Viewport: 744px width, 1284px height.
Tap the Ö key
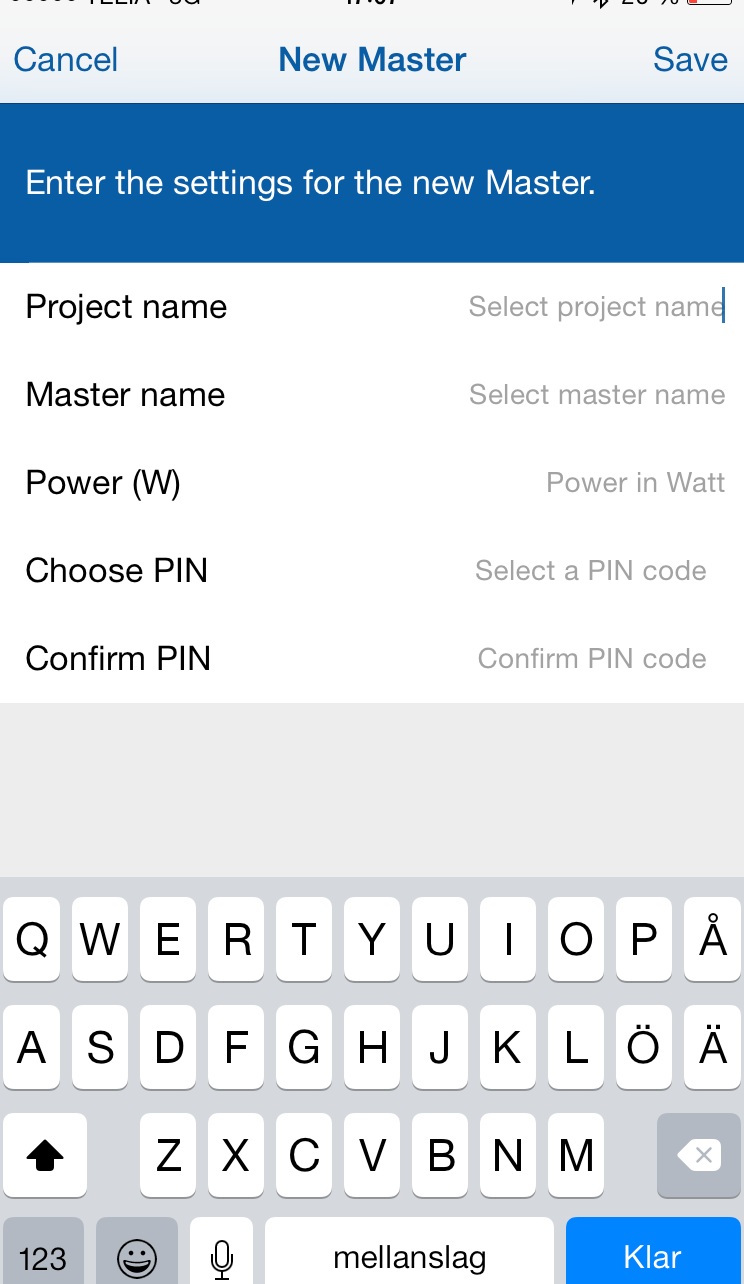click(x=644, y=1047)
